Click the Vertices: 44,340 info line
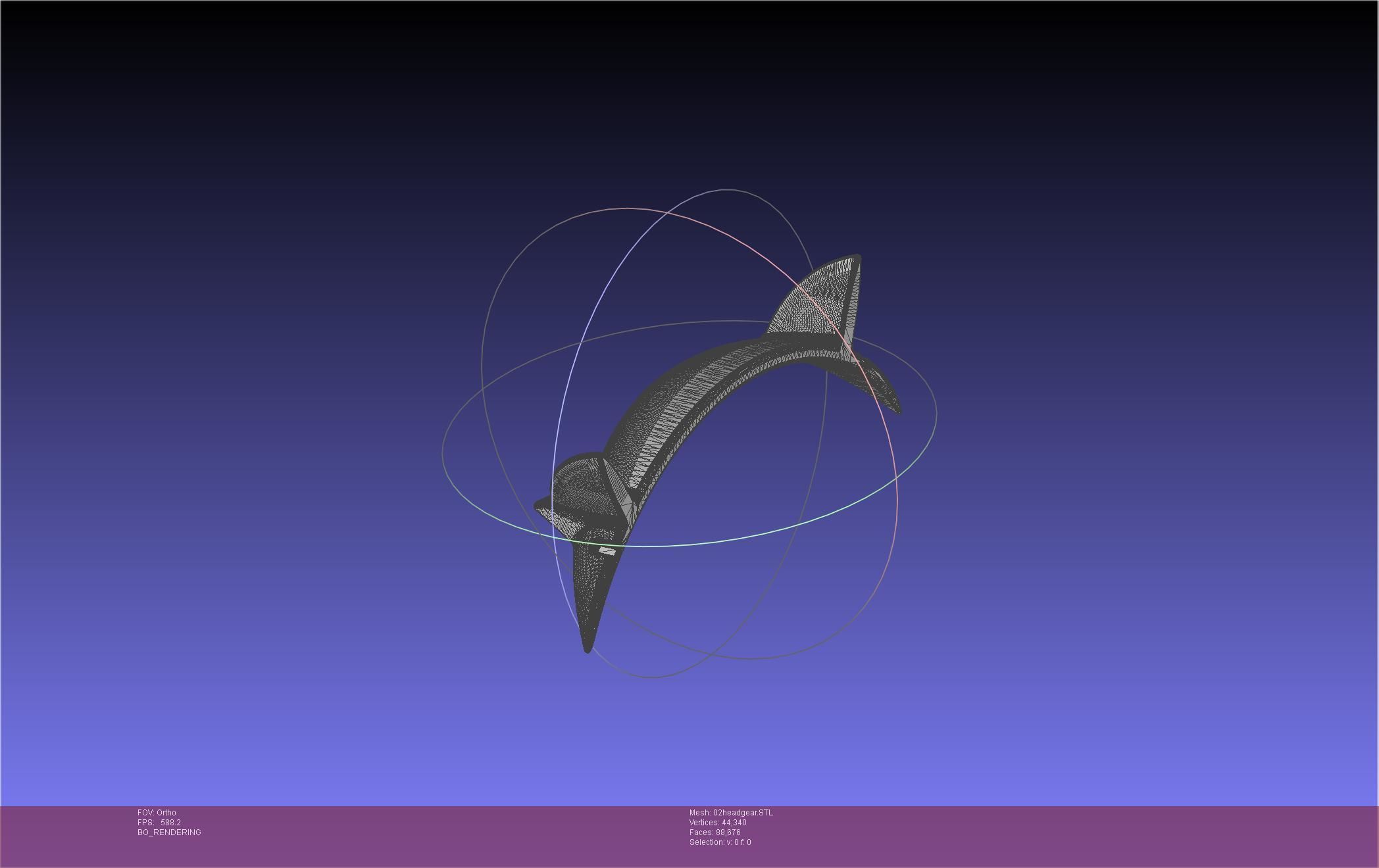Screen dimensions: 1379x868 [x=718, y=823]
